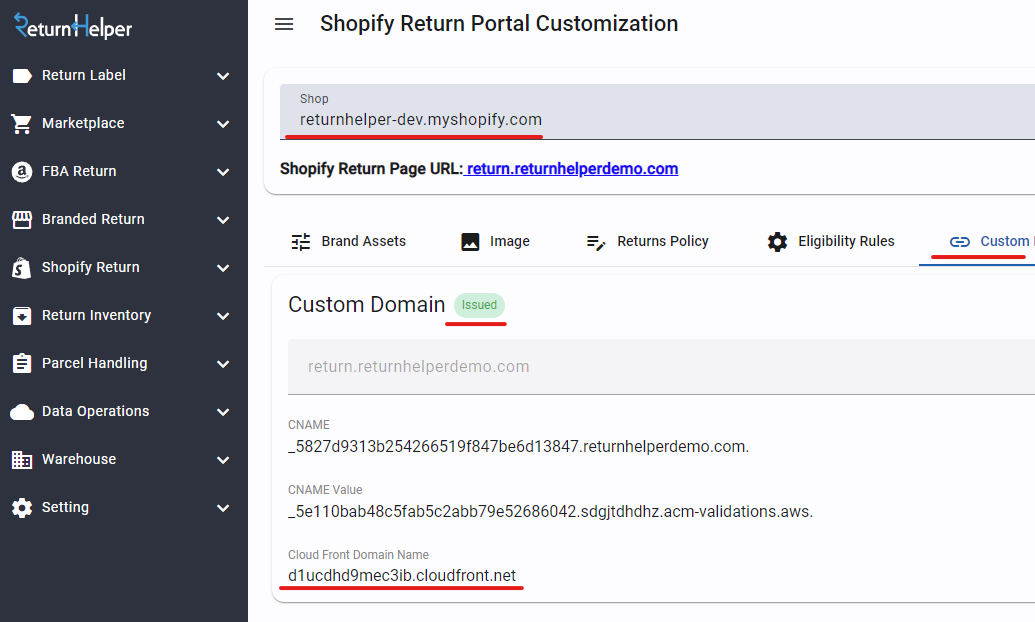This screenshot has height=622, width=1035.
Task: Open Setting via the gear icon
Action: click(21, 507)
